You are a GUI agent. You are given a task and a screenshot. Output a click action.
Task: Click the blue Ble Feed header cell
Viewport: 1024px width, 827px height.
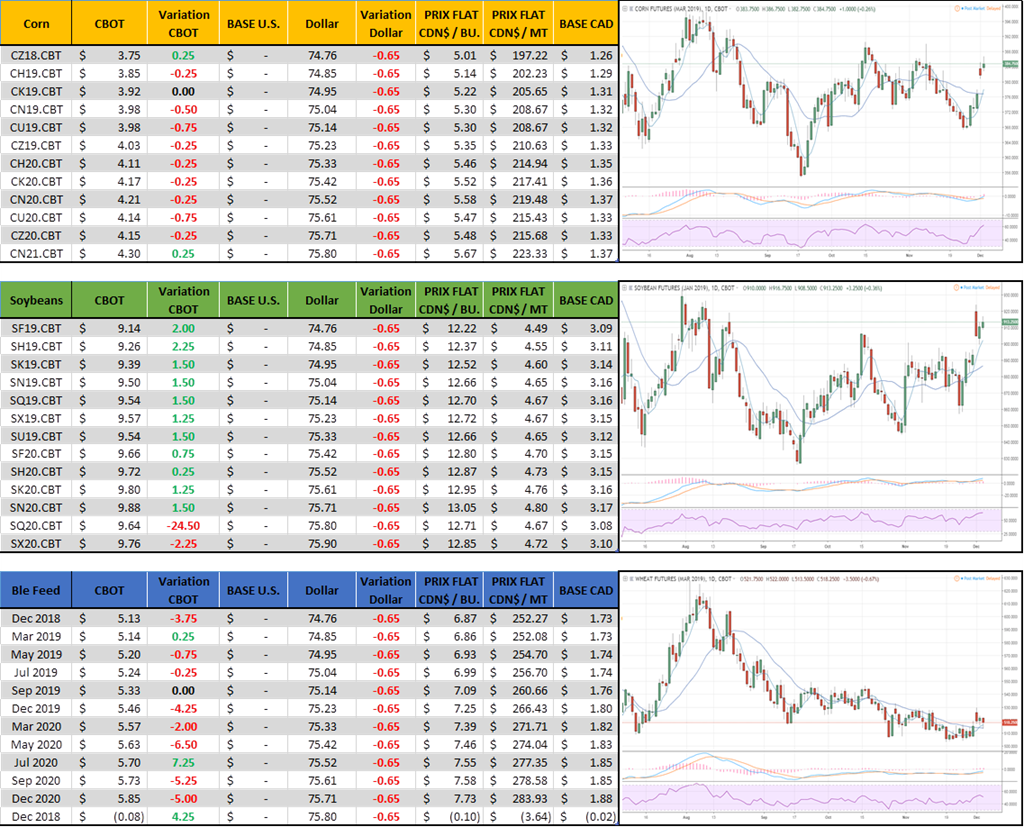point(37,590)
